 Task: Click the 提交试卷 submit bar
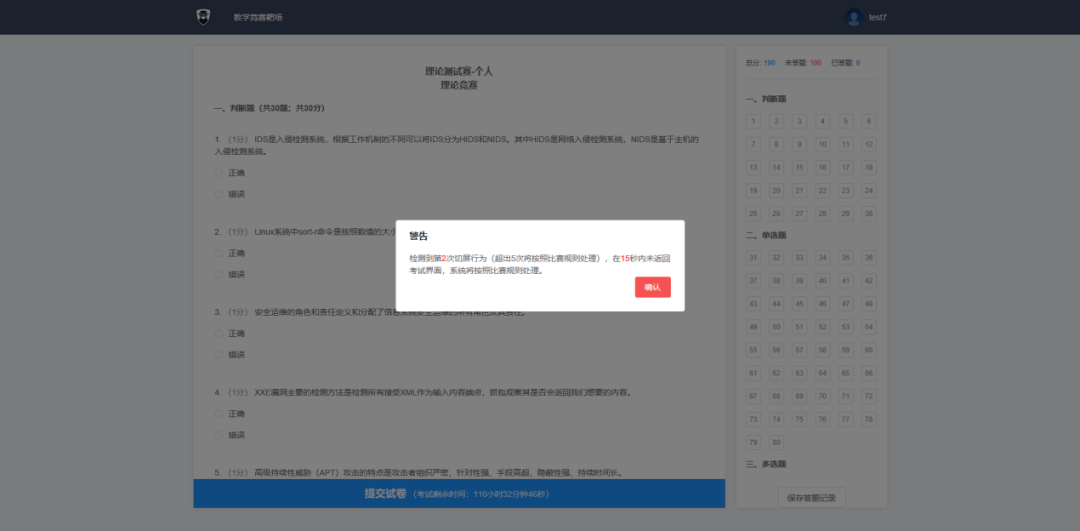[x=459, y=493]
